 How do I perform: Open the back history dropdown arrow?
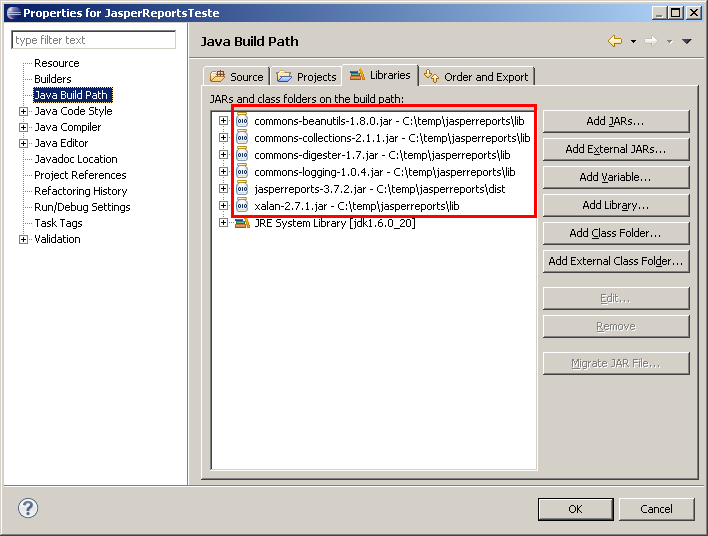point(633,42)
